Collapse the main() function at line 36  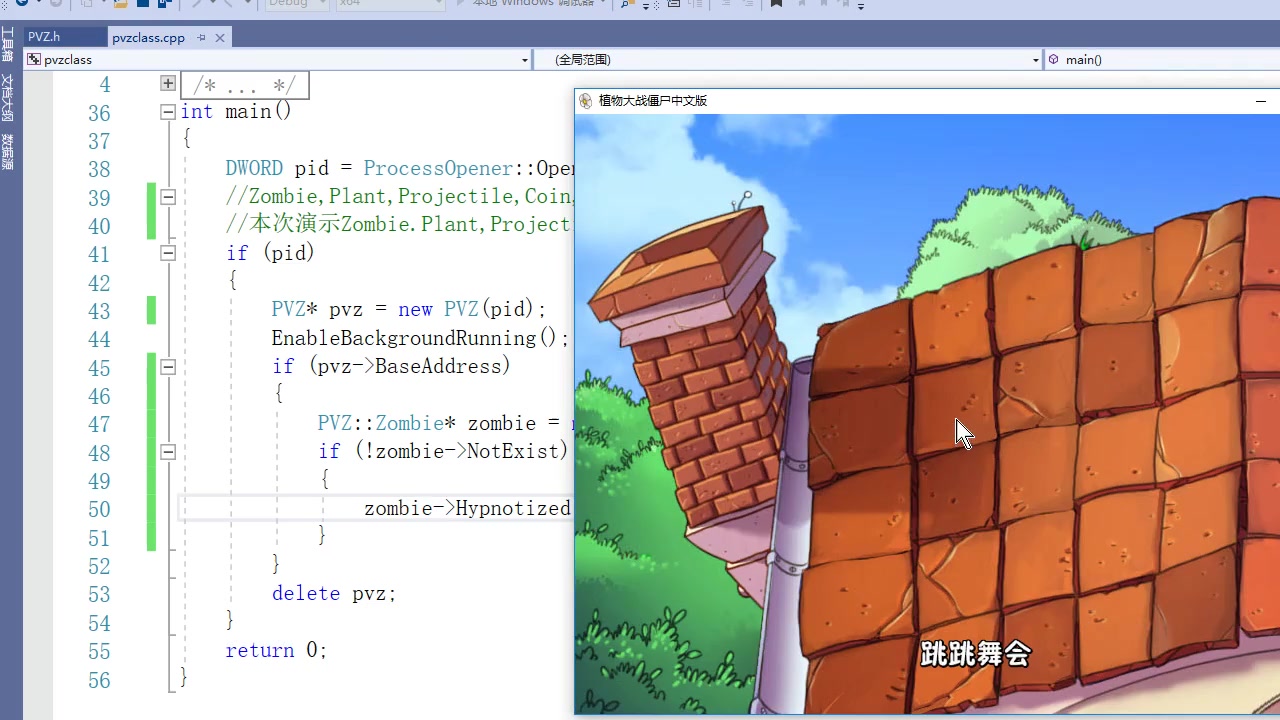click(x=168, y=112)
